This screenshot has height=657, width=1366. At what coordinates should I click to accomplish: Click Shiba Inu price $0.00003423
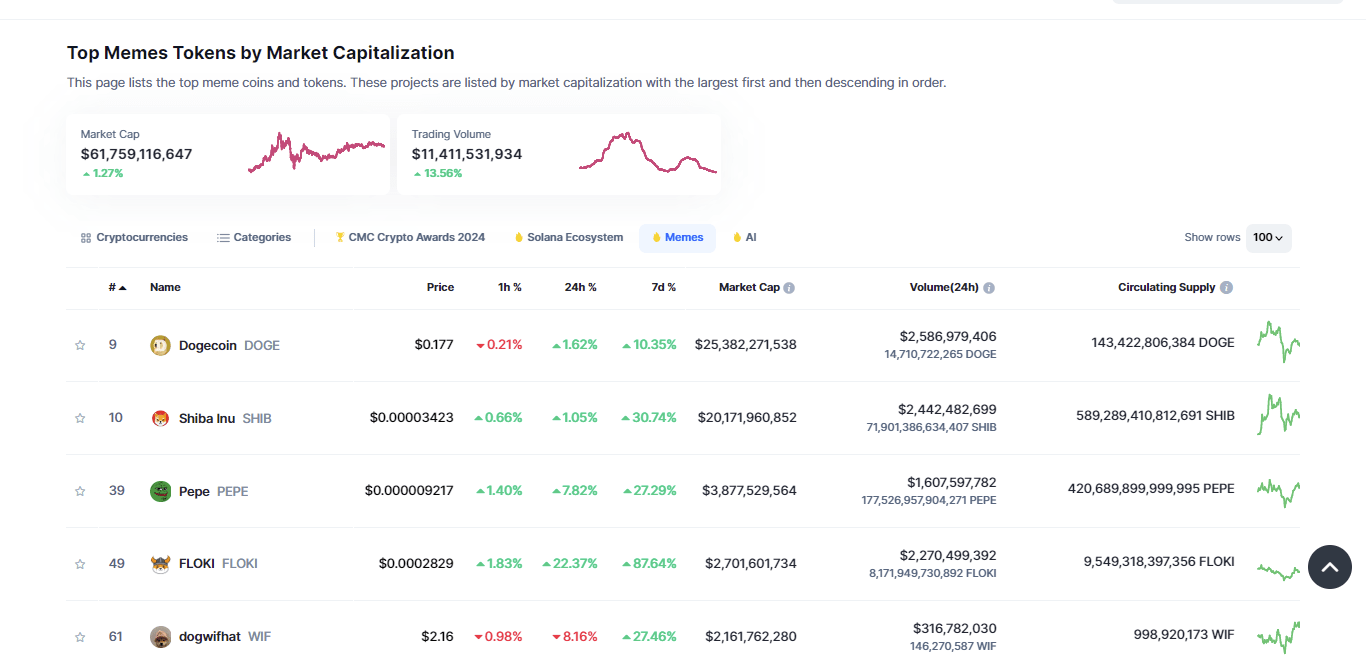point(412,418)
